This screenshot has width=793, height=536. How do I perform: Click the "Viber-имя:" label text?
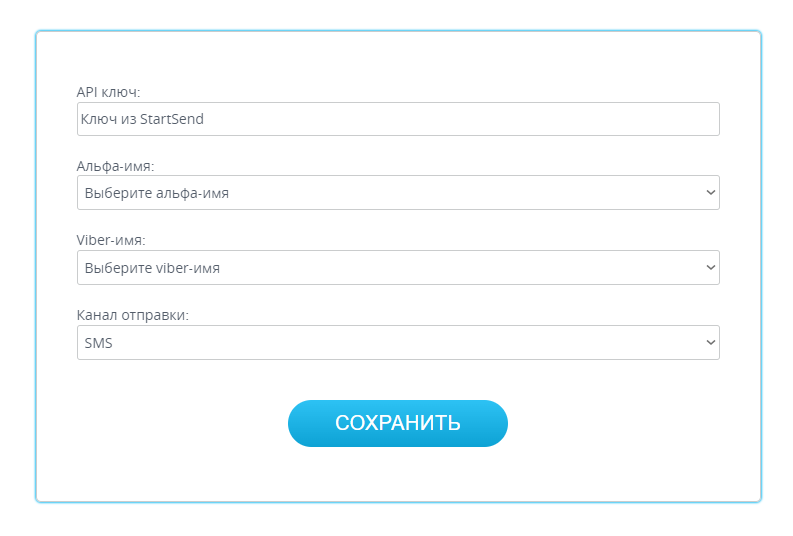coord(111,241)
